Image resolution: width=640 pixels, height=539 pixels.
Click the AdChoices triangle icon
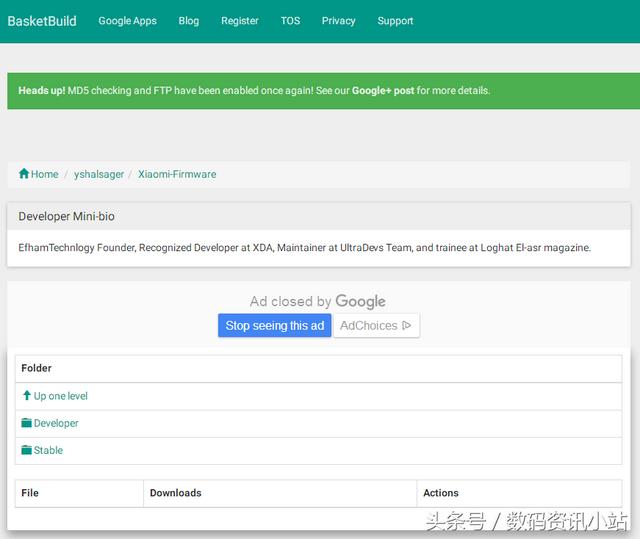click(x=406, y=325)
